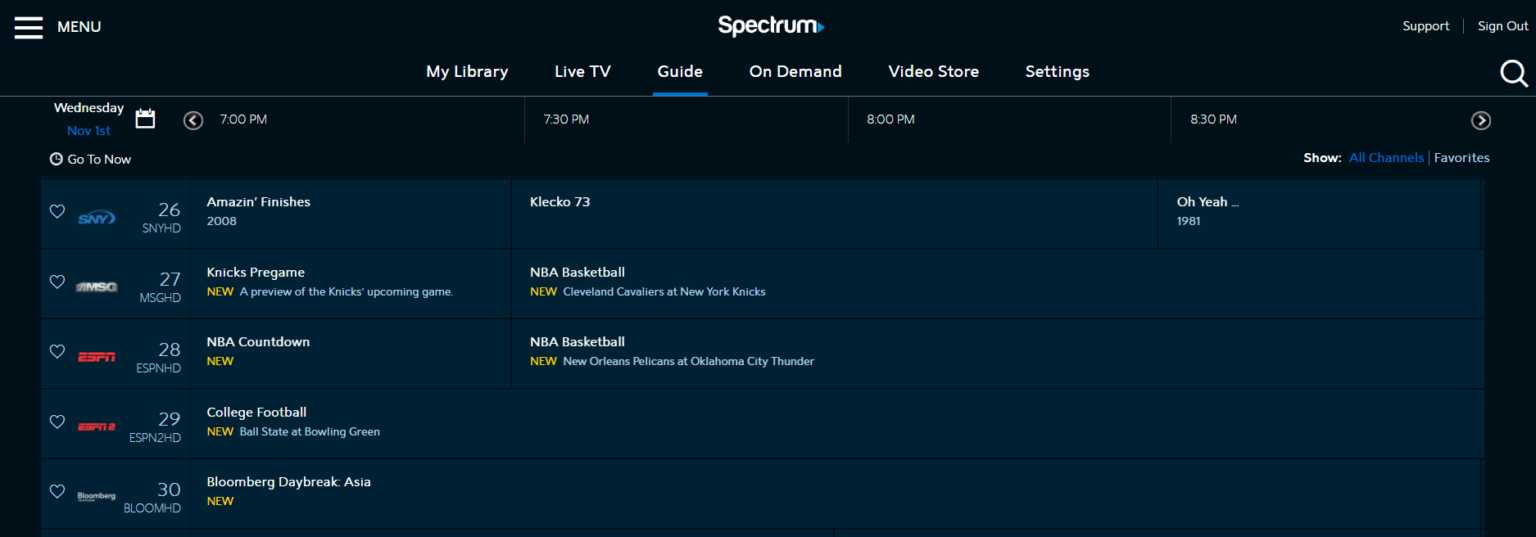Select College Football Ball State listing
The width and height of the screenshot is (1536, 537).
pos(293,422)
